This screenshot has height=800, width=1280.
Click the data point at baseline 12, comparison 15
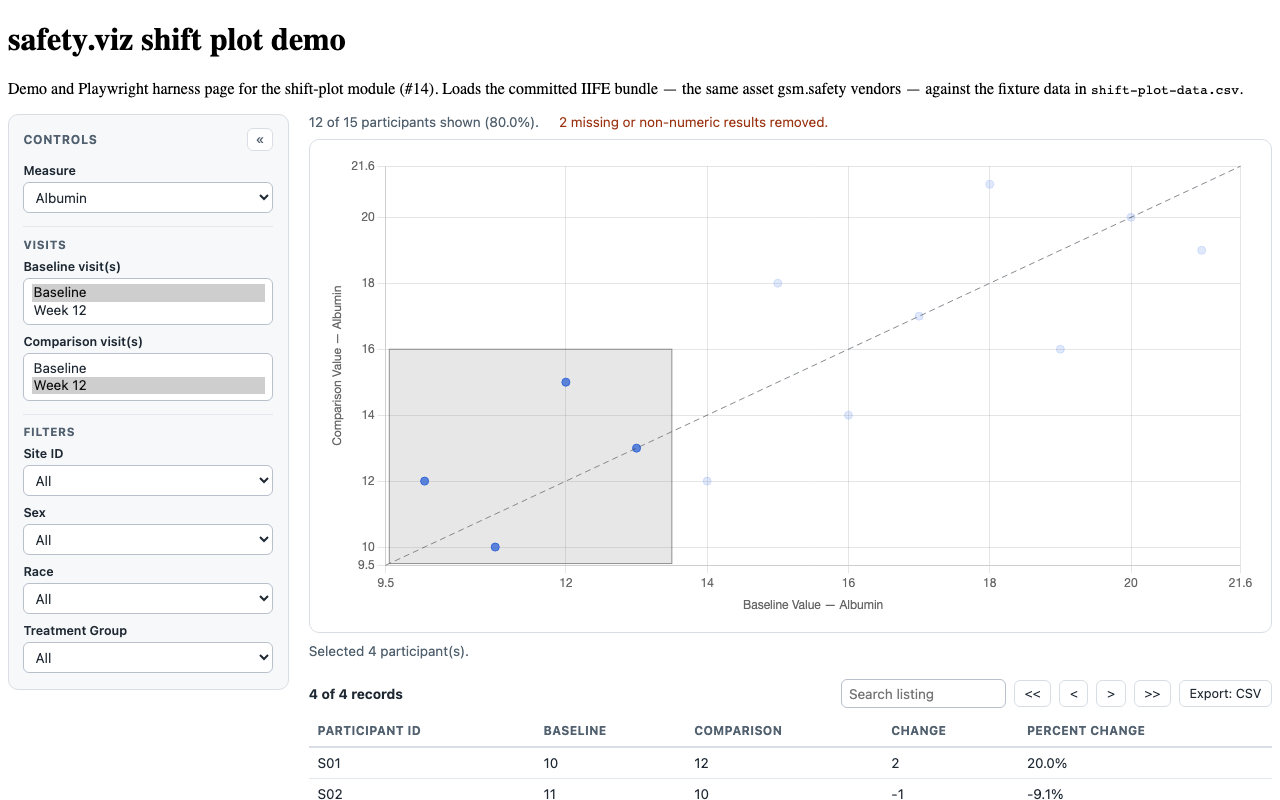pyautogui.click(x=566, y=382)
